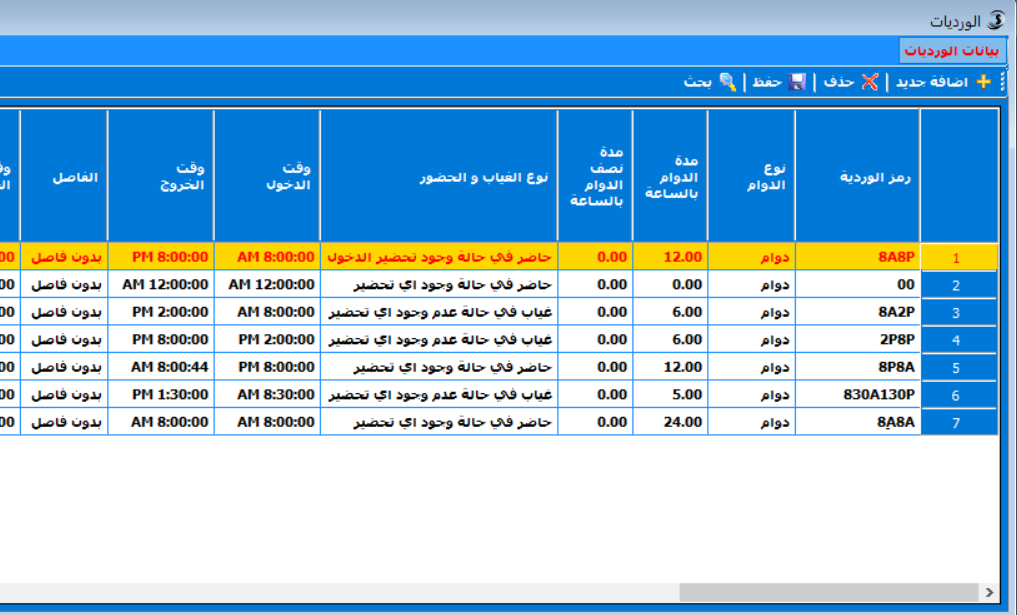Click duration 12.00 in row 8A8P
Screen dimensions: 1017x615
pyautogui.click(x=670, y=257)
